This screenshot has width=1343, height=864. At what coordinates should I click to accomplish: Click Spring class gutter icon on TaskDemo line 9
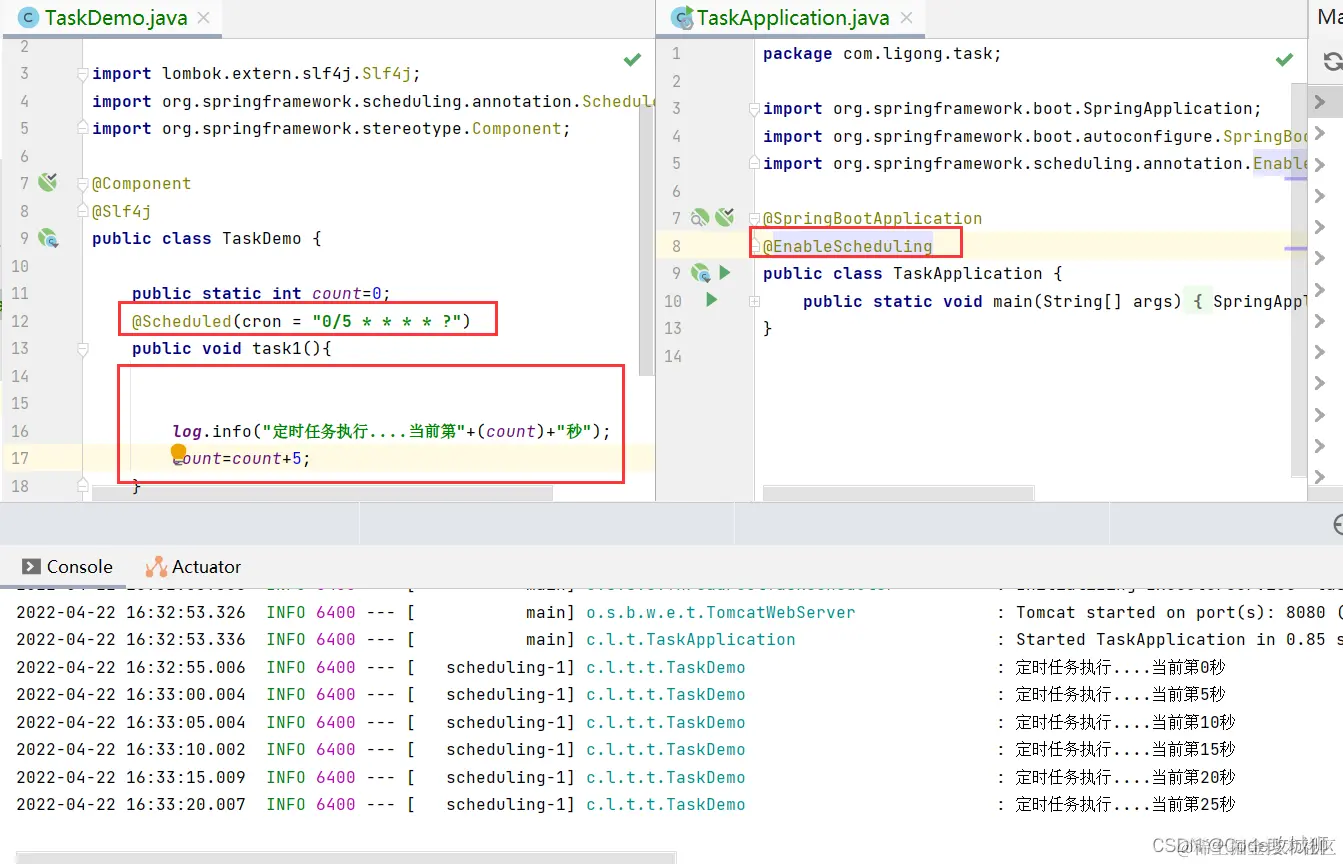(x=48, y=238)
